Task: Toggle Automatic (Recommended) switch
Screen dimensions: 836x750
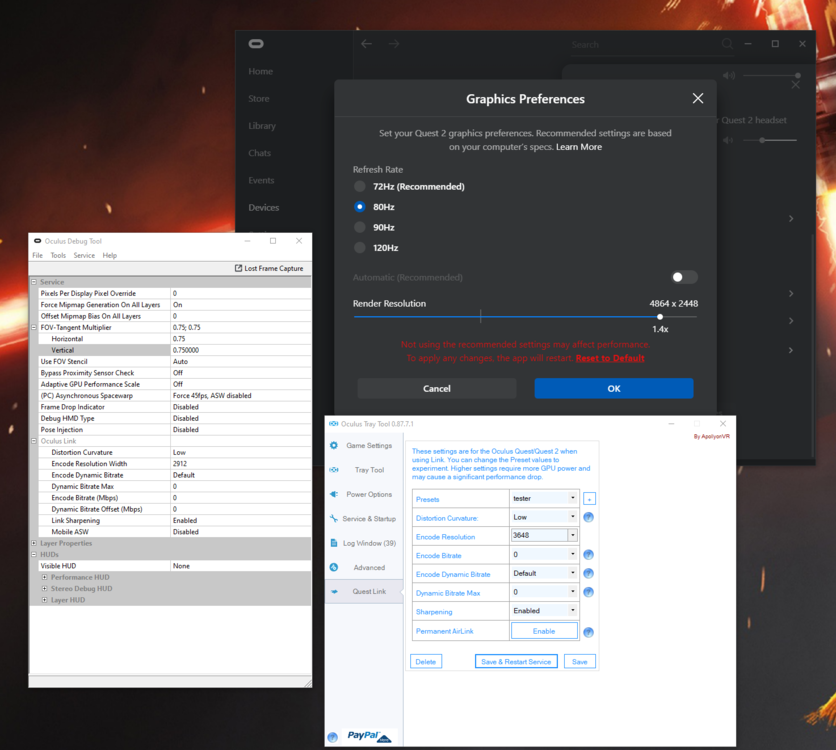Action: point(684,277)
